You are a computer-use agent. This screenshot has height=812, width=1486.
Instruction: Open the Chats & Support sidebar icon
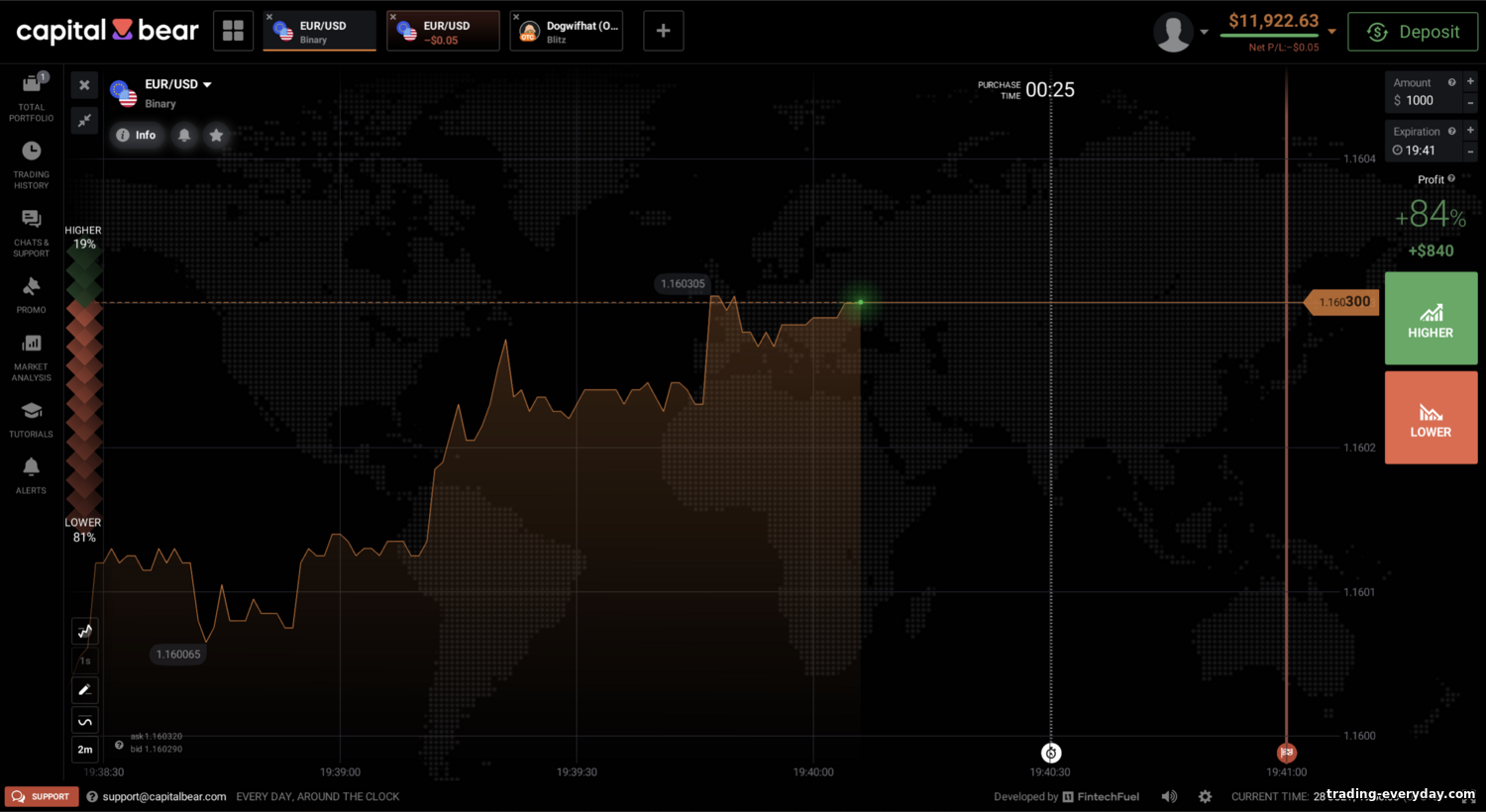click(31, 233)
